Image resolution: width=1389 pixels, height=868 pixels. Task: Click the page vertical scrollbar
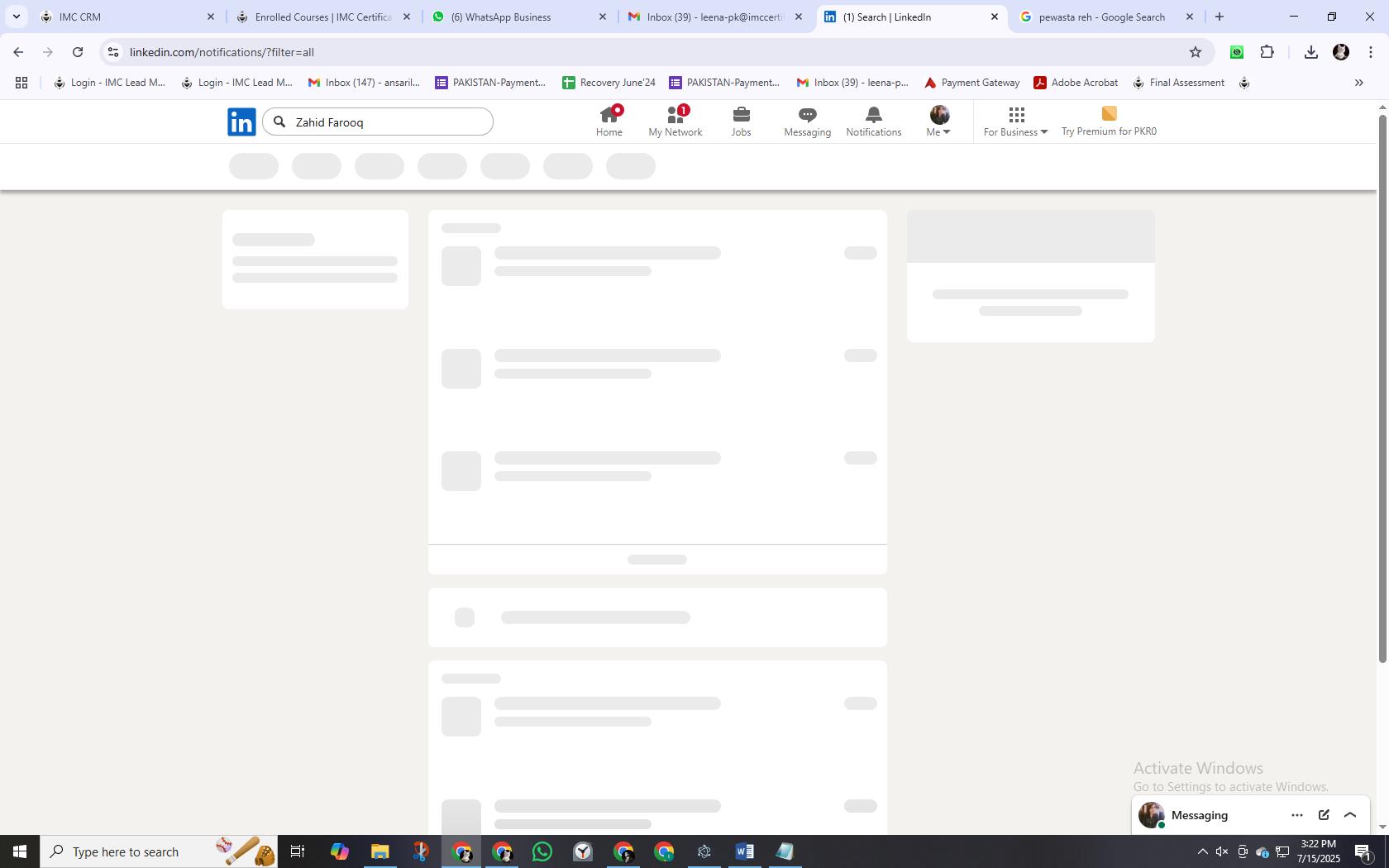(x=1382, y=389)
